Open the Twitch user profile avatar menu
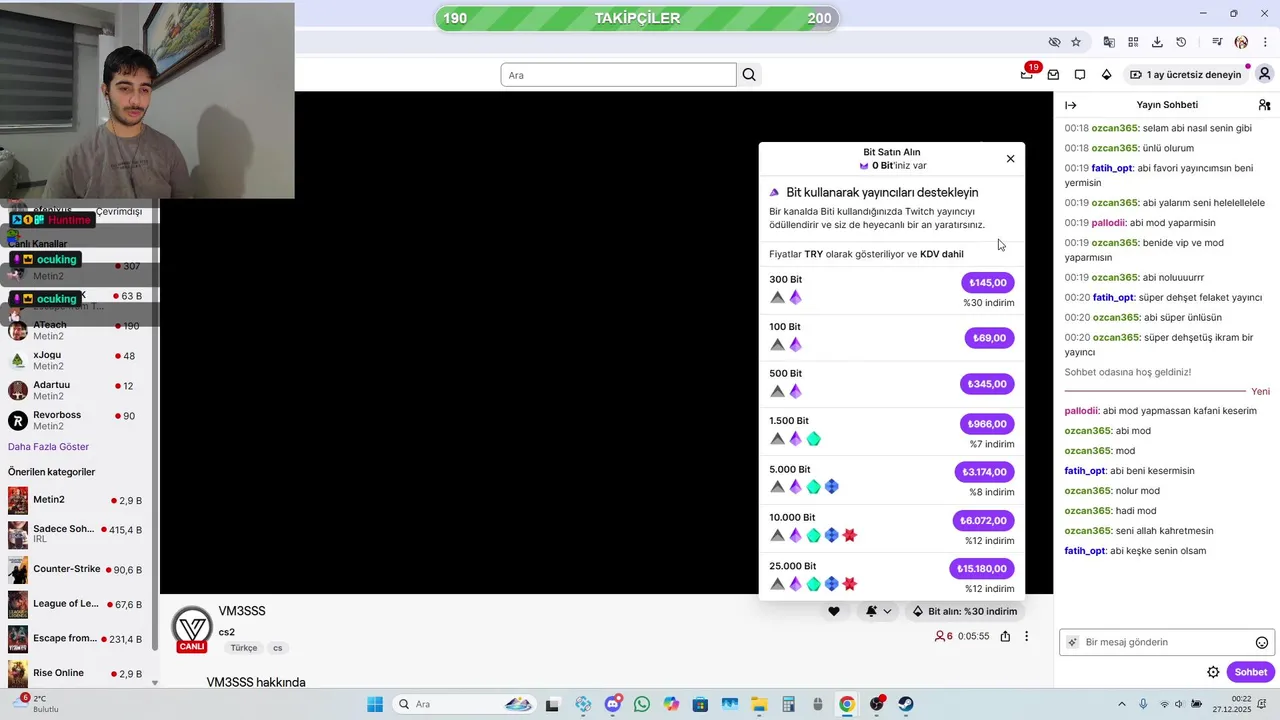The image size is (1280, 720). coord(1265,74)
